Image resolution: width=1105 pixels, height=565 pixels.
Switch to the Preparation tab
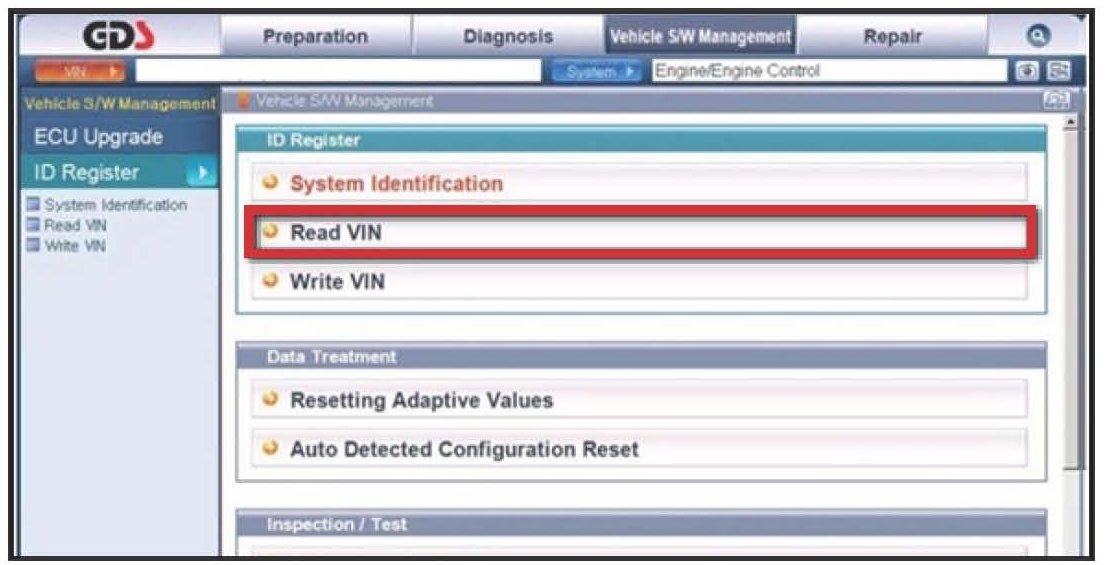pos(315,36)
